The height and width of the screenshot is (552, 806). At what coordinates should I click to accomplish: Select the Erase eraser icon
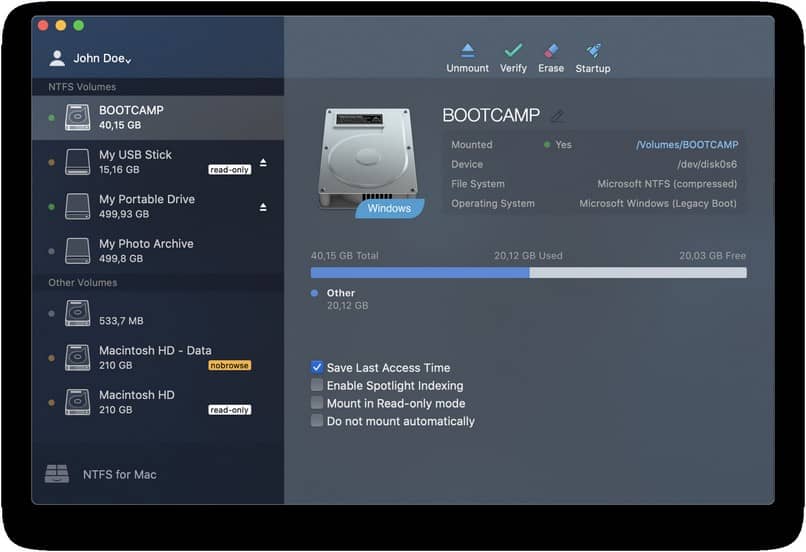tap(551, 50)
